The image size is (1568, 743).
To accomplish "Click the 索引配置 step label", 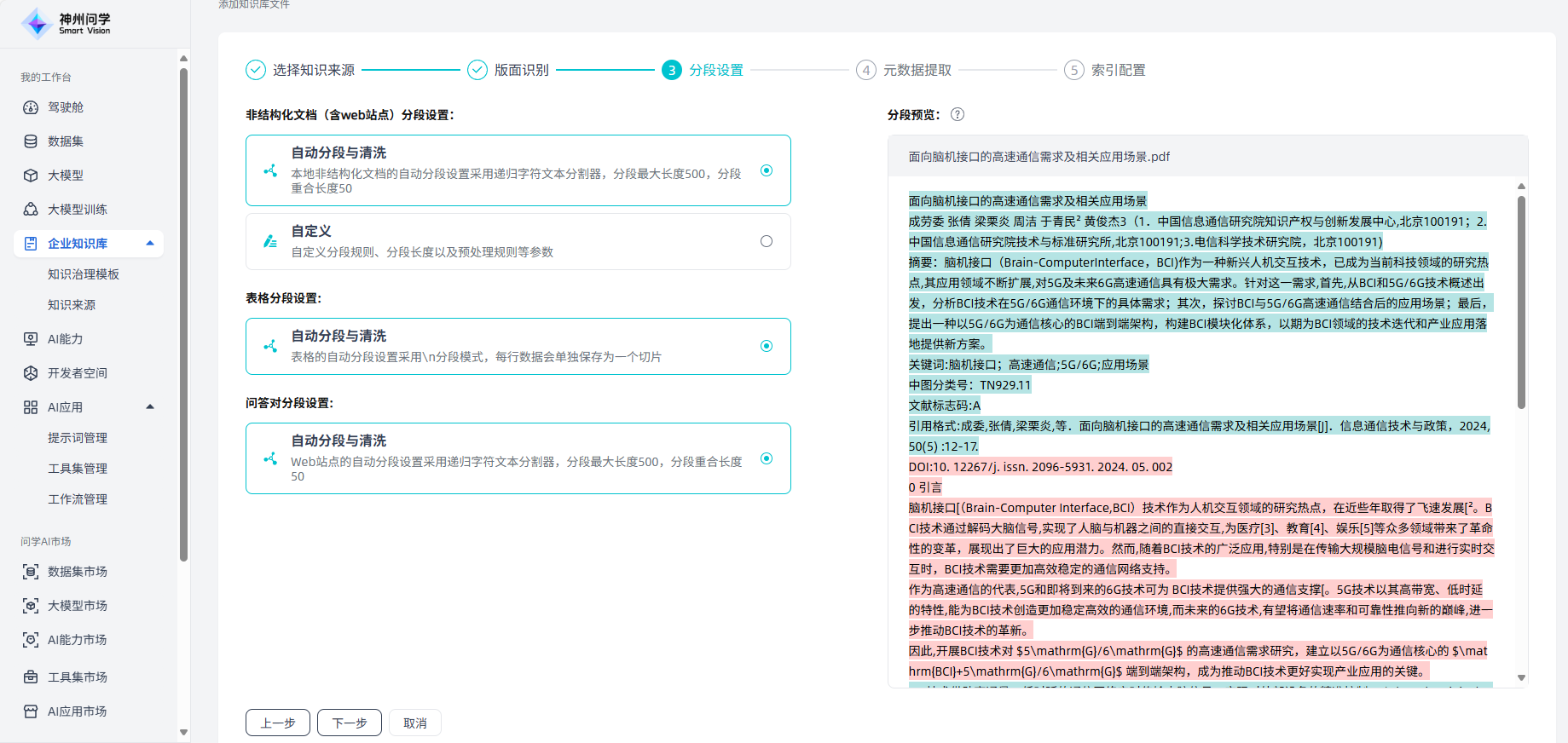I will (x=1119, y=70).
